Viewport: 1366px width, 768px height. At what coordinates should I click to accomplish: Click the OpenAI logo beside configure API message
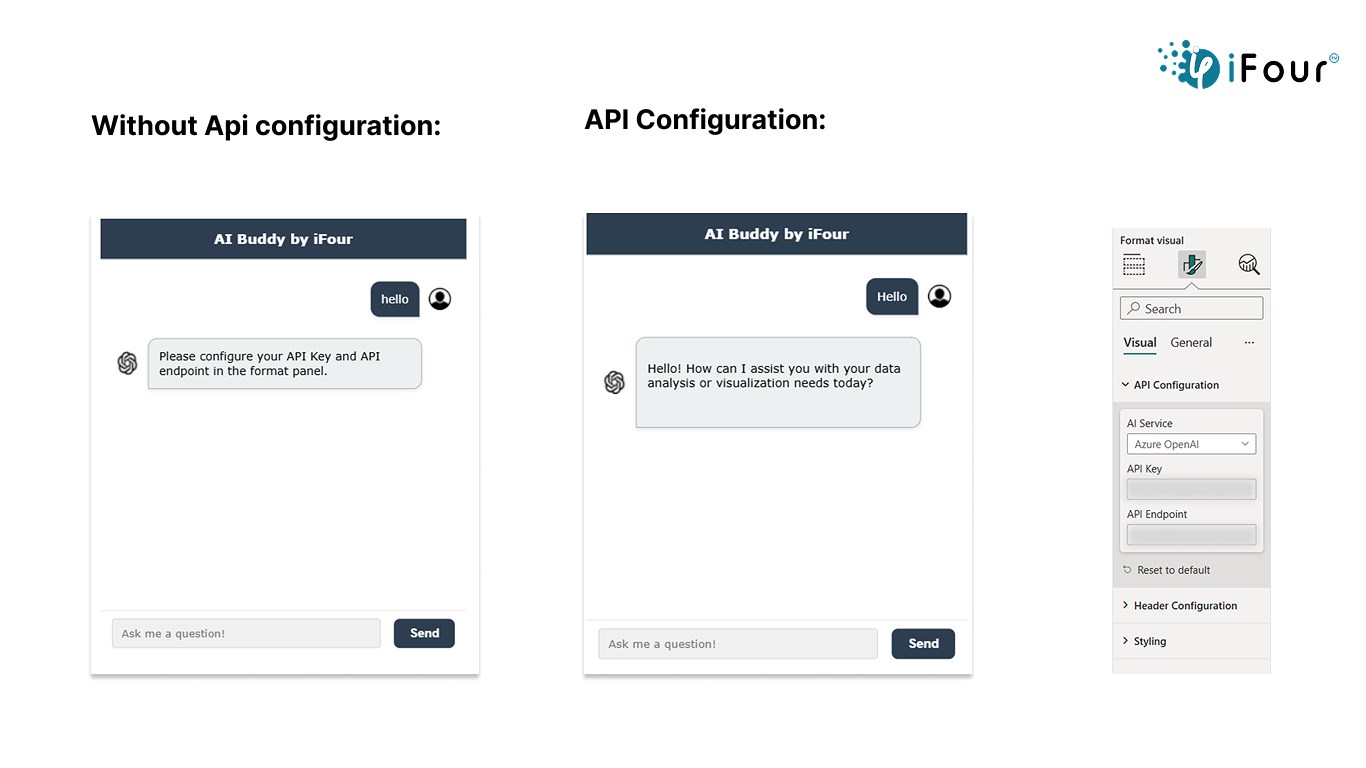click(127, 363)
